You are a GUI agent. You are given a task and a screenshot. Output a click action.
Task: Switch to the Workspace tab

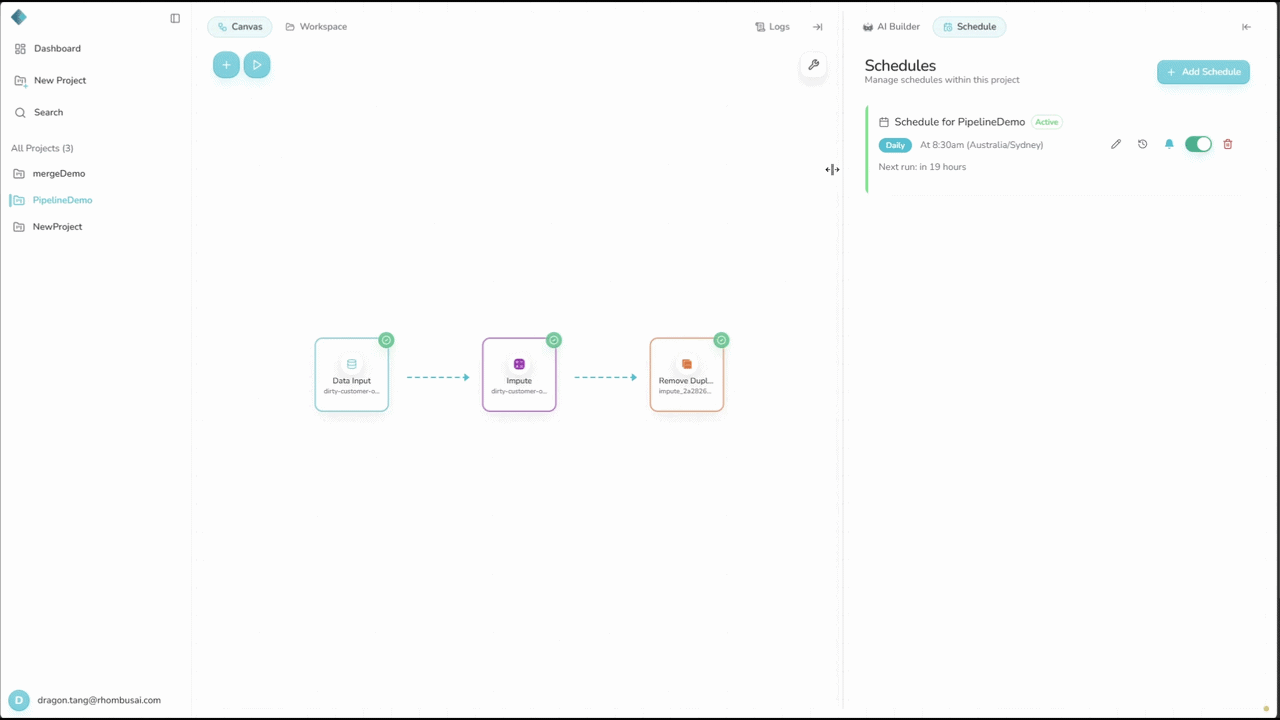pos(316,27)
